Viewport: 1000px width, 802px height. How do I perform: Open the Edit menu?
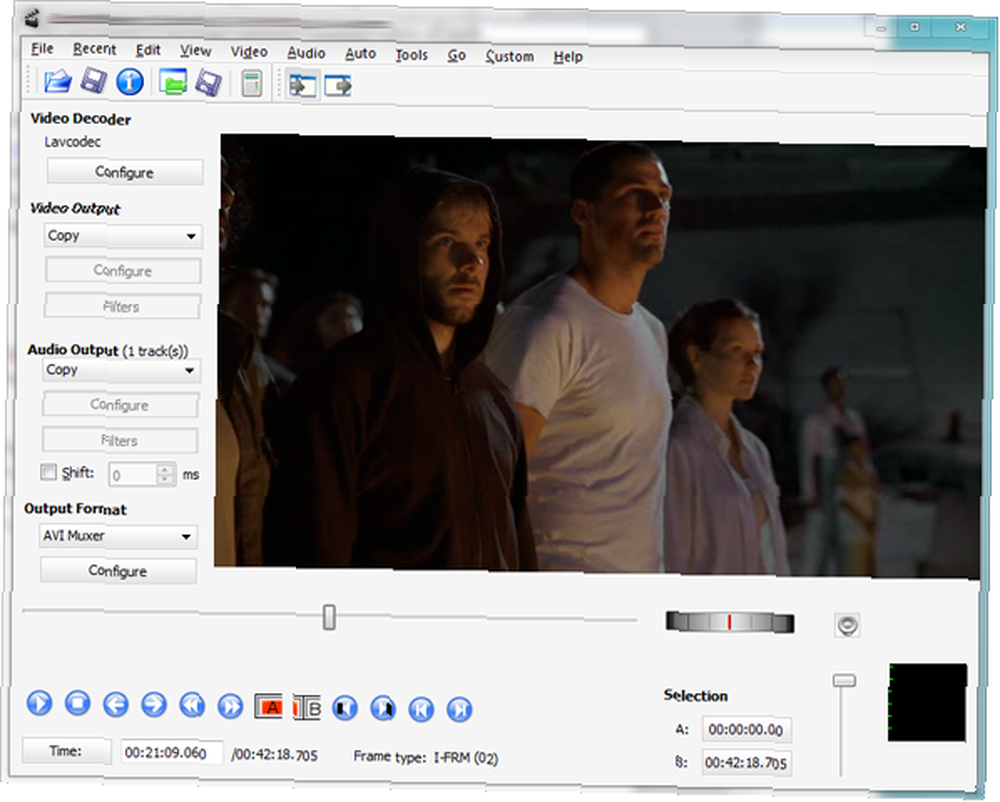click(148, 50)
